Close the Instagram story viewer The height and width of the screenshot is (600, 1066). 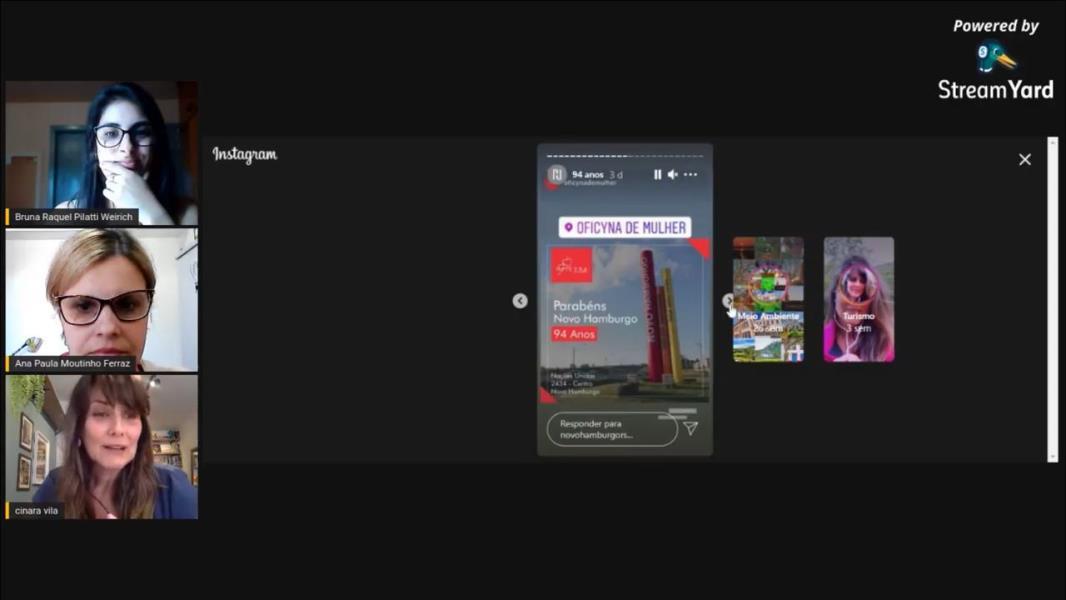[1025, 160]
